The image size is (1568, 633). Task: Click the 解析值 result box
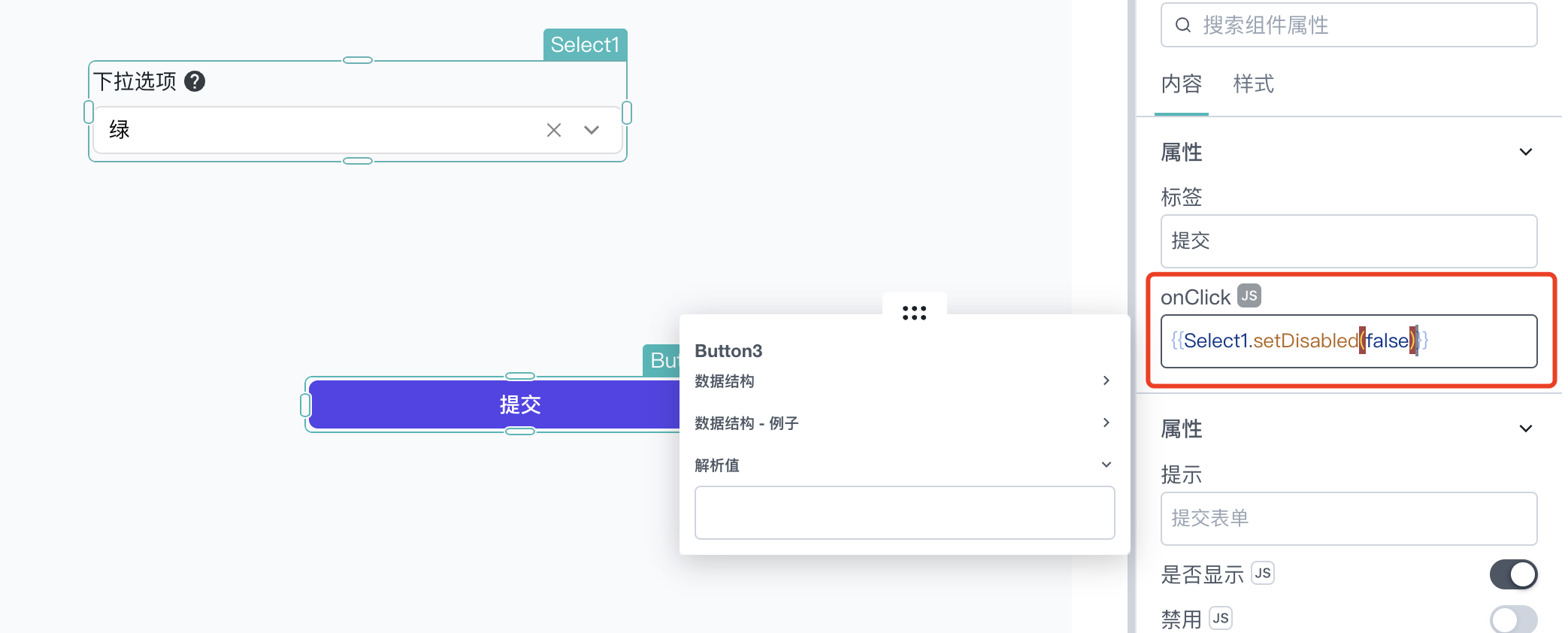point(904,513)
